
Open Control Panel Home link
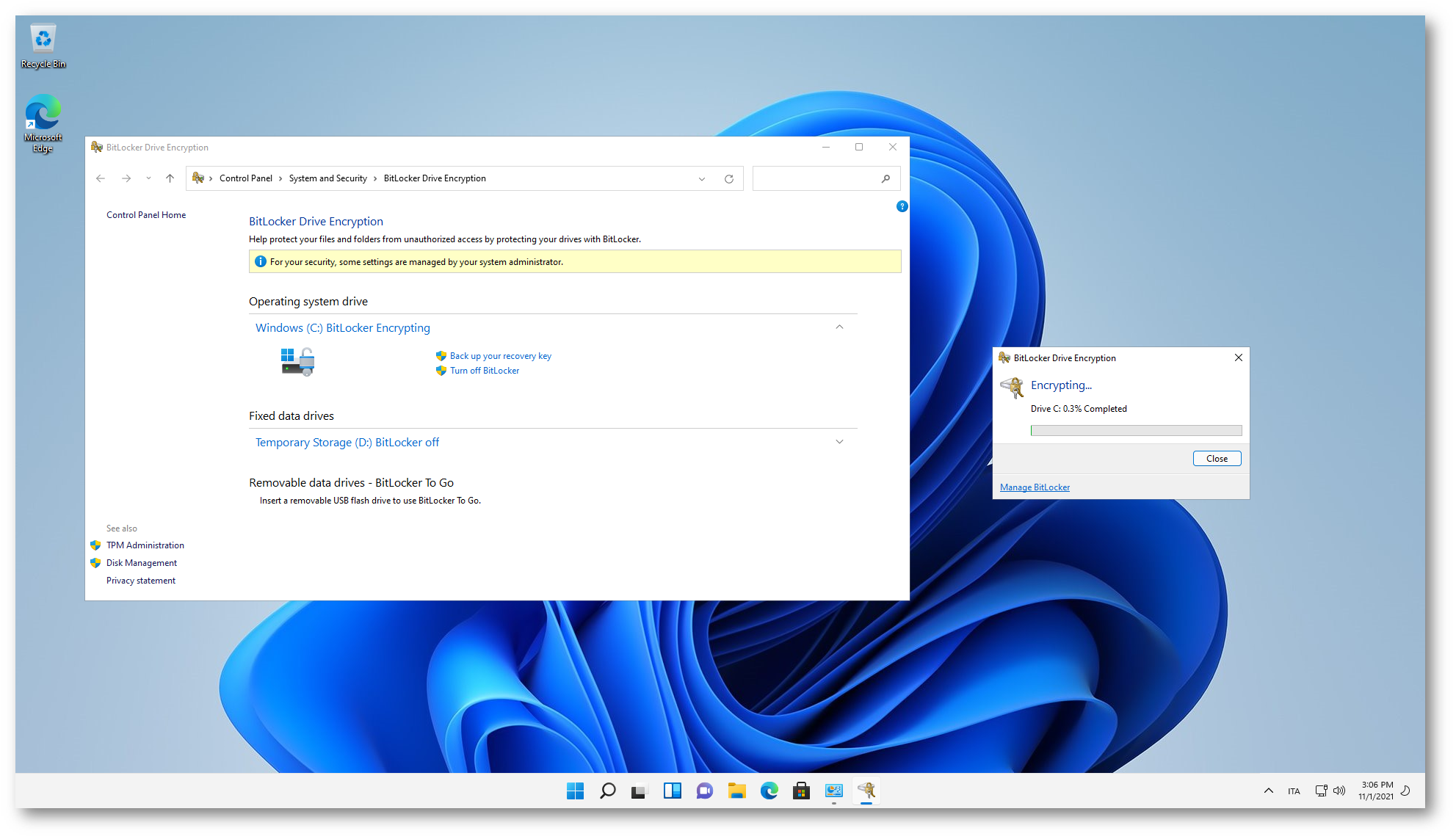click(x=146, y=215)
